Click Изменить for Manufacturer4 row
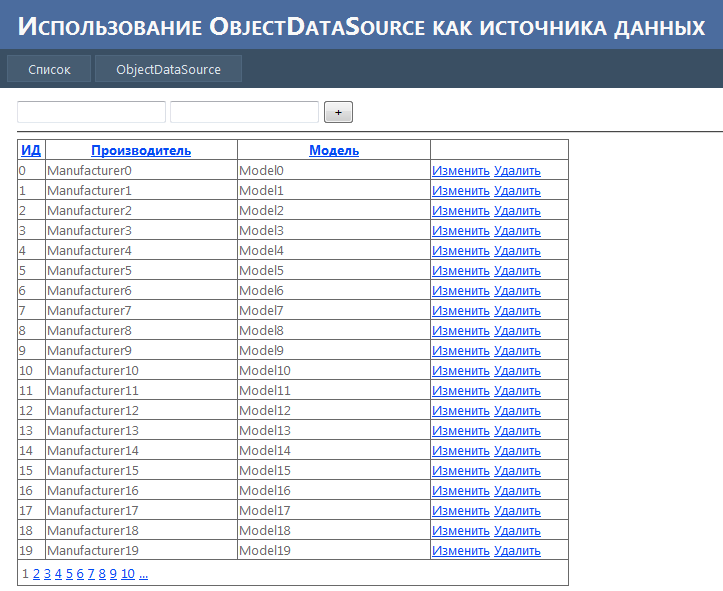The width and height of the screenshot is (723, 591). (x=461, y=250)
